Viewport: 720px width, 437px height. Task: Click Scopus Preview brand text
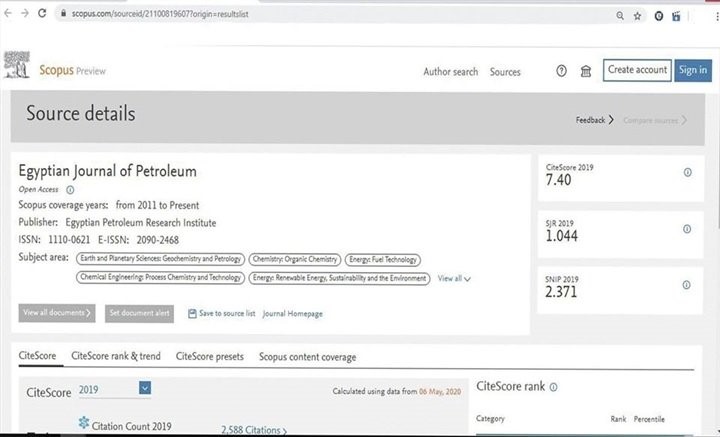72,70
